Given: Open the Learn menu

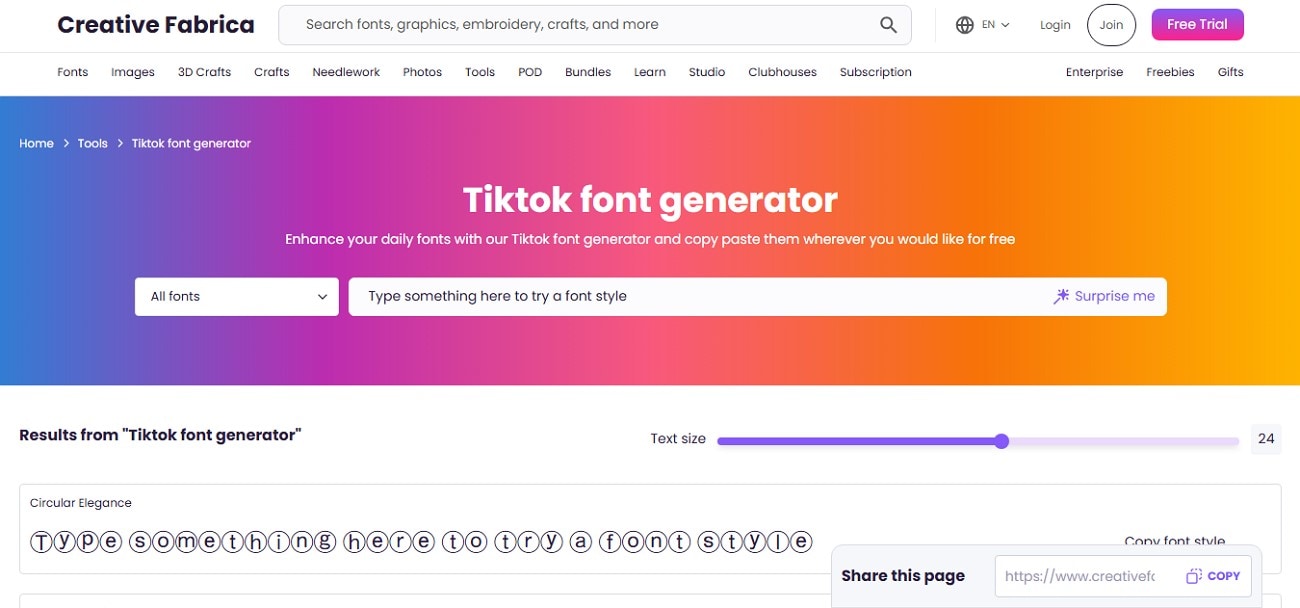Looking at the screenshot, I should [x=650, y=72].
